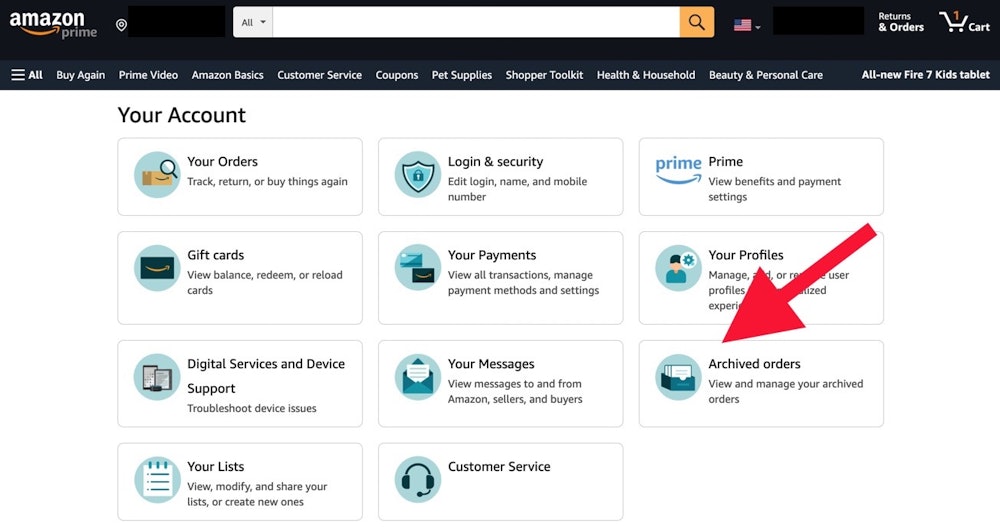Click the Digital Services devices icon

157,377
